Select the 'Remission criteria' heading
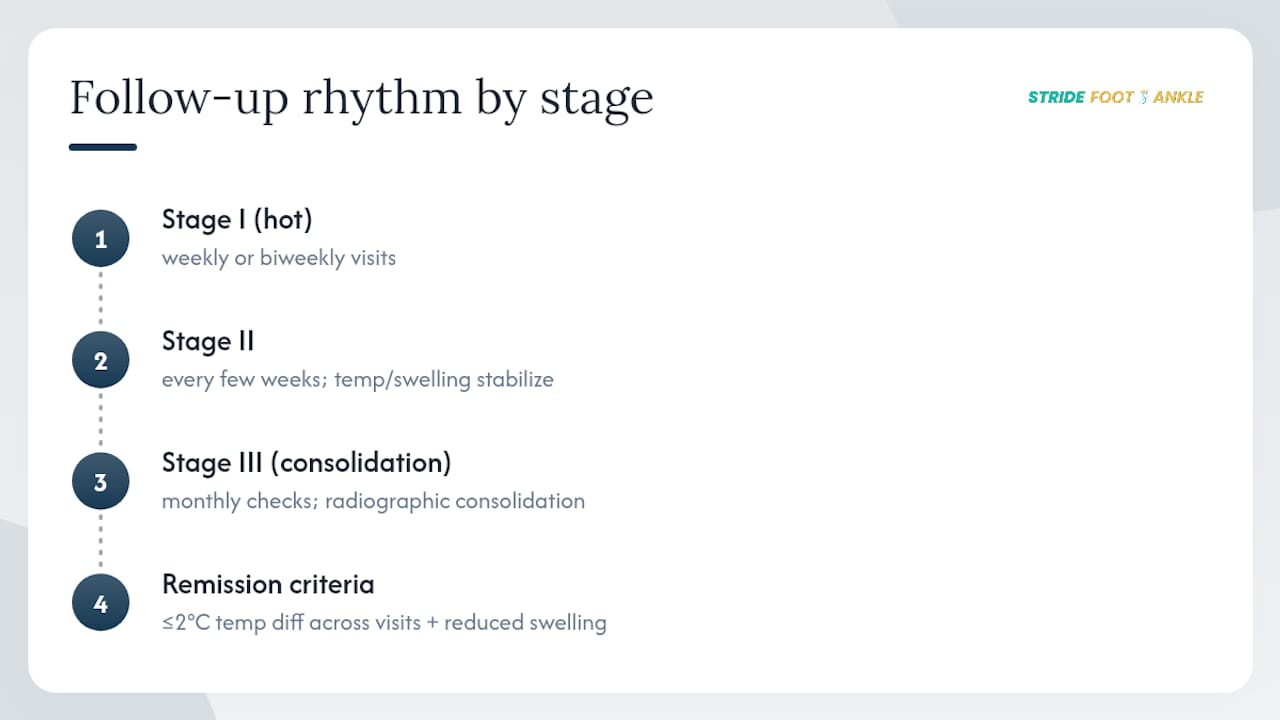 268,584
